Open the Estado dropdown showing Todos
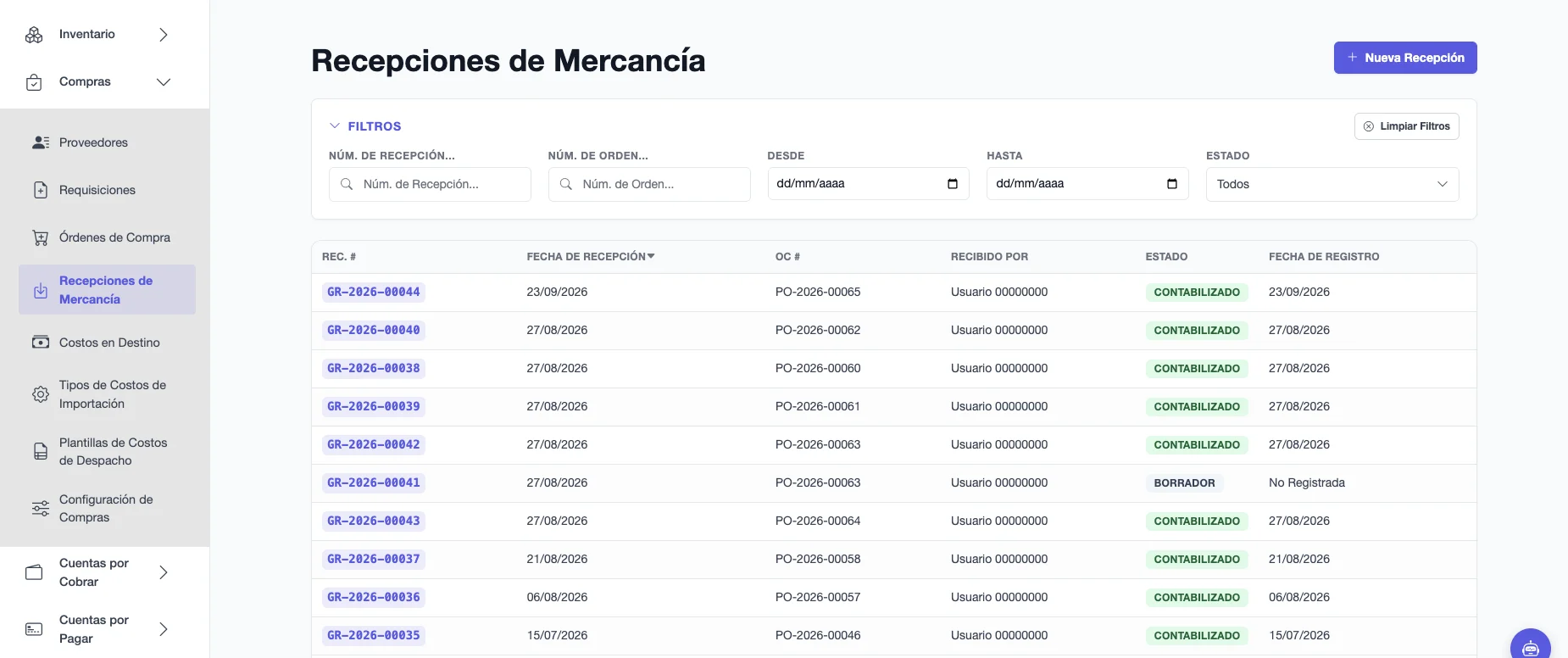Image resolution: width=1568 pixels, height=658 pixels. click(x=1332, y=184)
